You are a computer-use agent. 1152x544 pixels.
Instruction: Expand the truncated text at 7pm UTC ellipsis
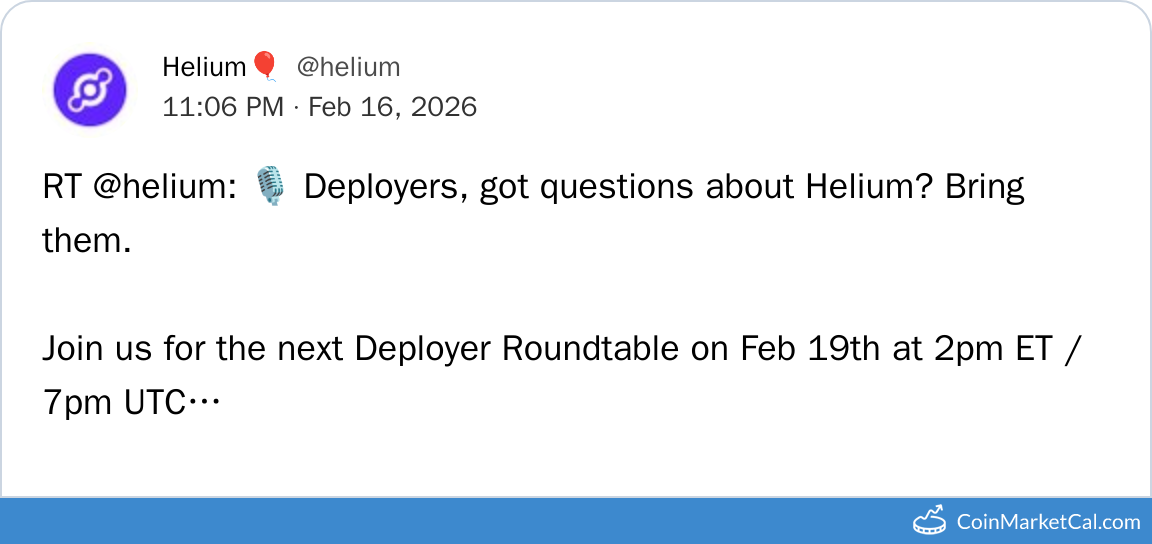coord(205,402)
